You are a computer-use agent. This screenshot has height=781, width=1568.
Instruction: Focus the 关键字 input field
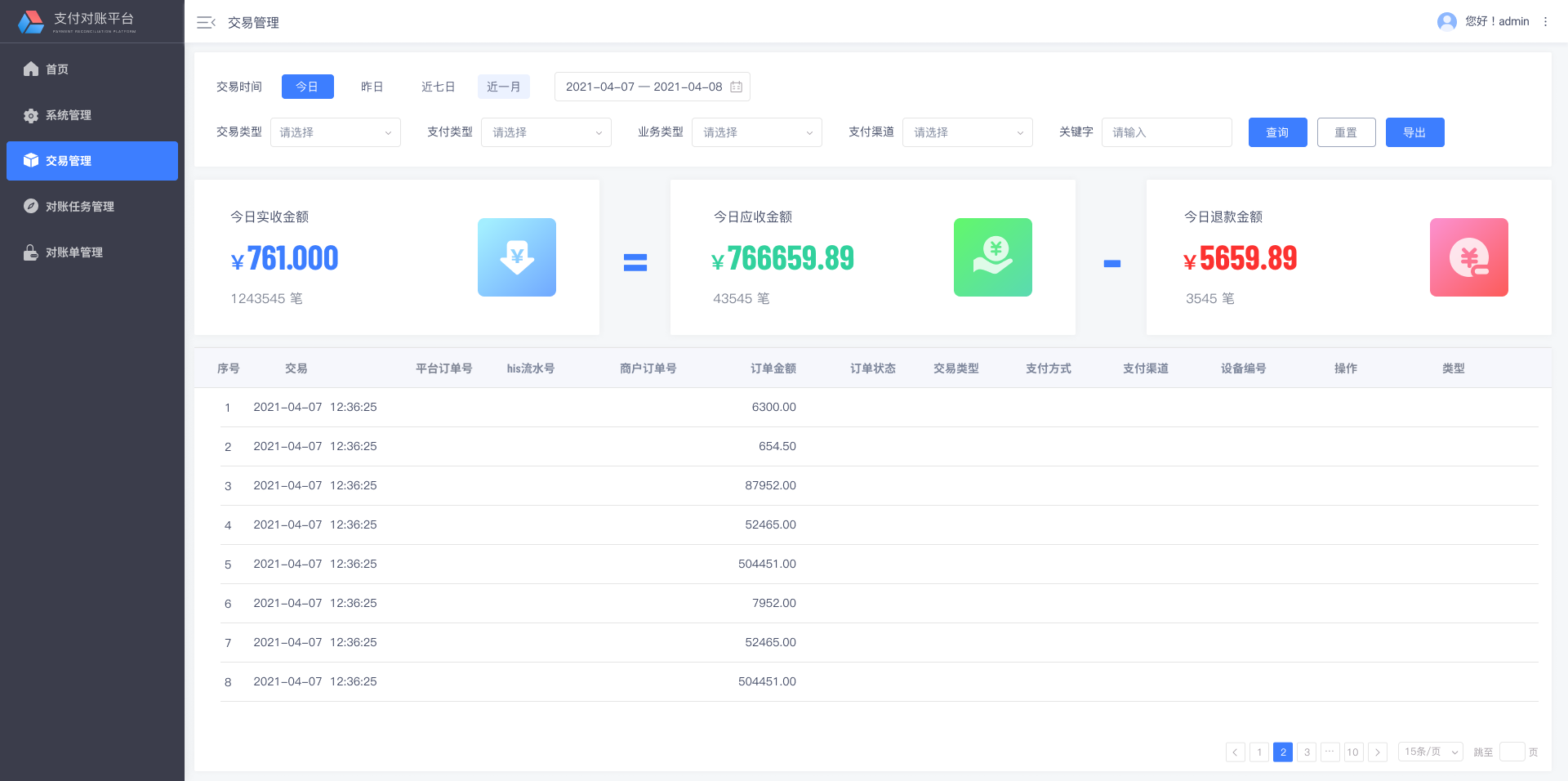[x=1167, y=132]
